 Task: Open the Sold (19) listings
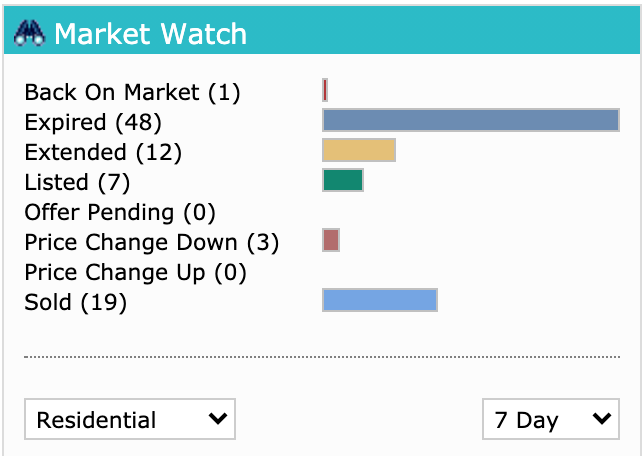tap(76, 302)
